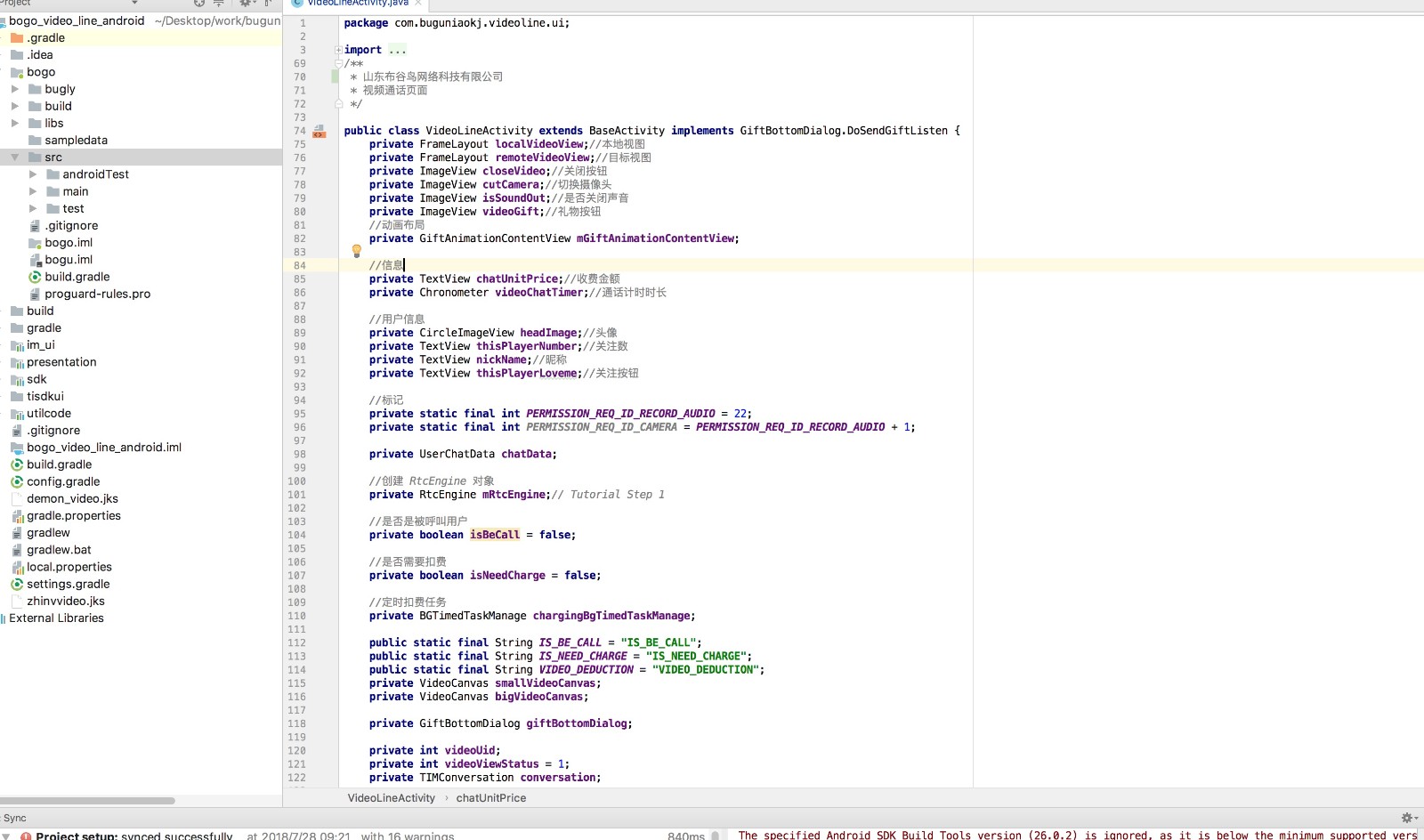Click GiftBottomDialog.DoSendGiftListen in class declaration

tap(844, 131)
